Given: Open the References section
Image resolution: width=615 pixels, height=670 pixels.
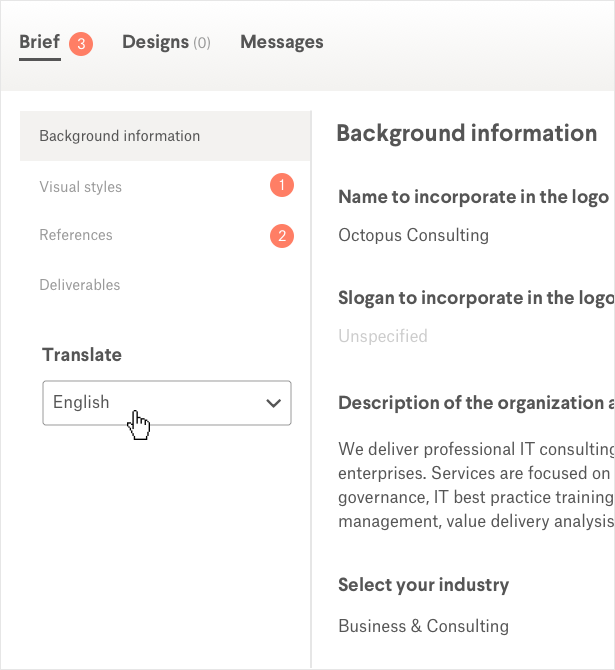Looking at the screenshot, I should (x=76, y=235).
